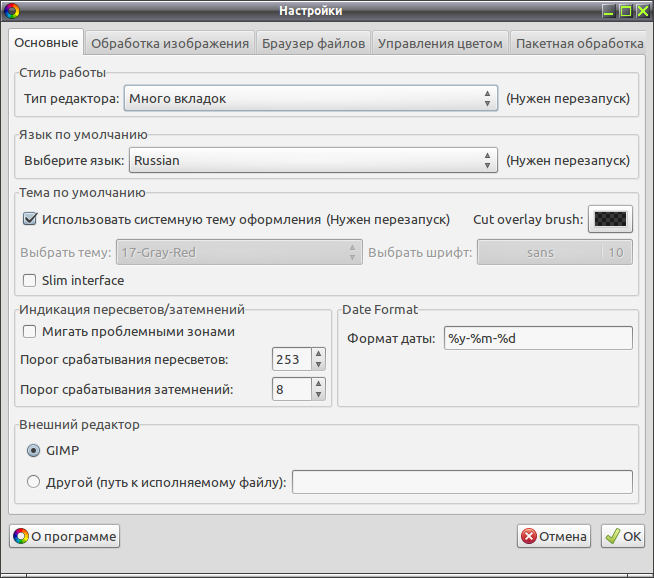
Task: Increase the Порог срабатывания затемнений value
Action: pos(318,383)
